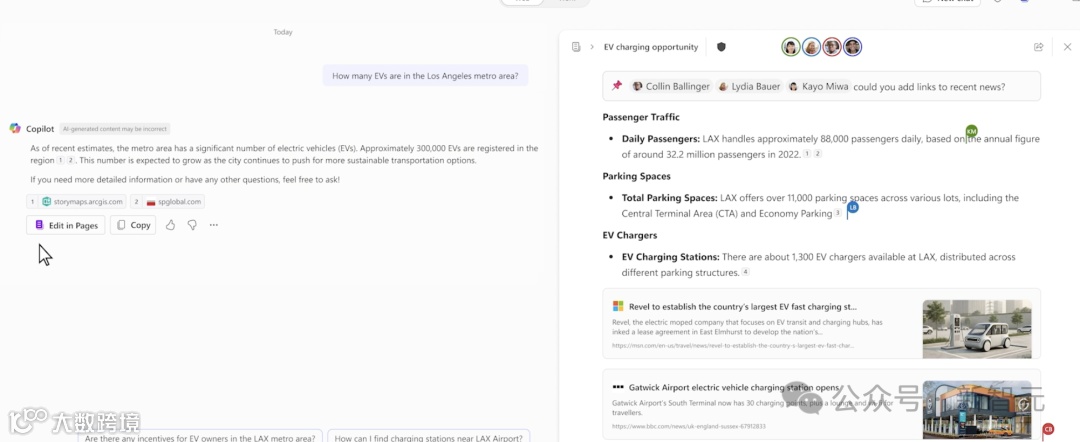Click EV charging opportunity page title
Screen dimensions: 1080x442
click(651, 47)
